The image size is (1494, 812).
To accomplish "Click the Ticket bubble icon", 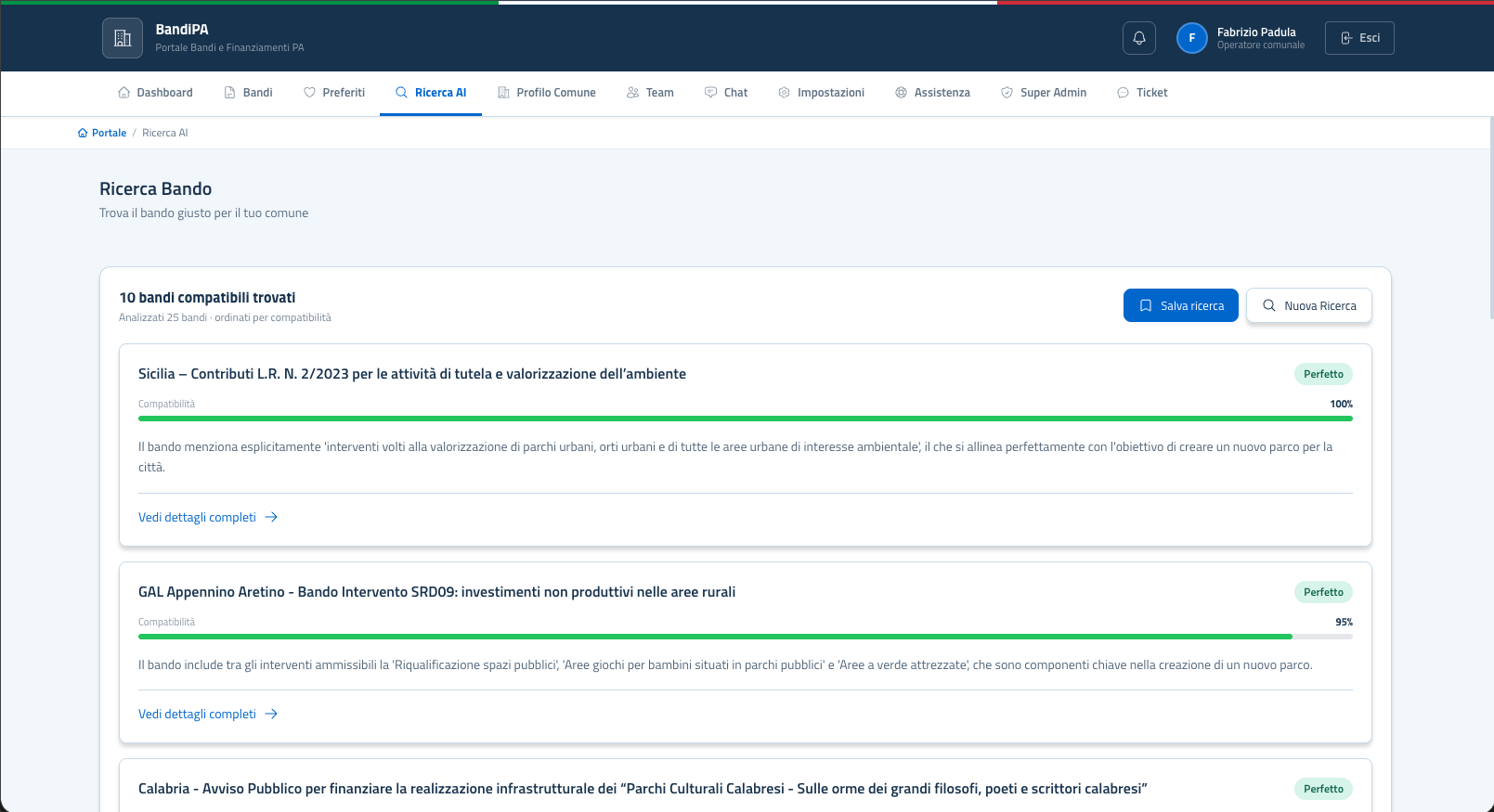I will (x=1123, y=93).
